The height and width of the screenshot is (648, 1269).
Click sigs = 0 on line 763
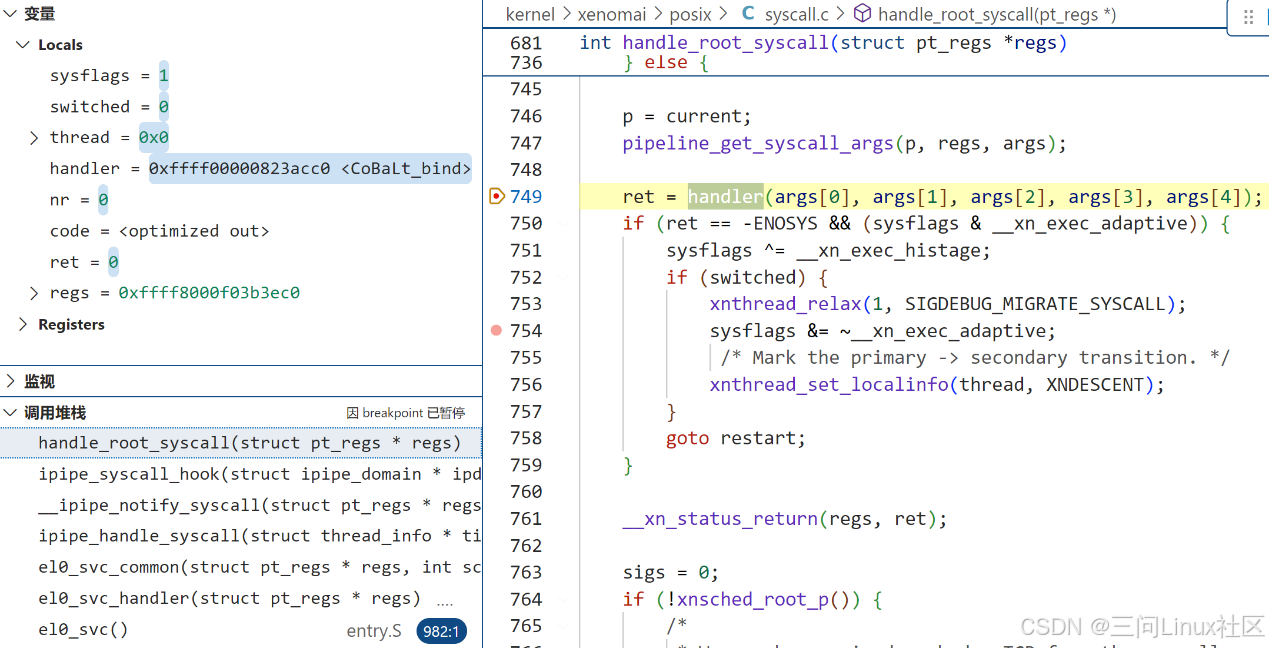[670, 572]
